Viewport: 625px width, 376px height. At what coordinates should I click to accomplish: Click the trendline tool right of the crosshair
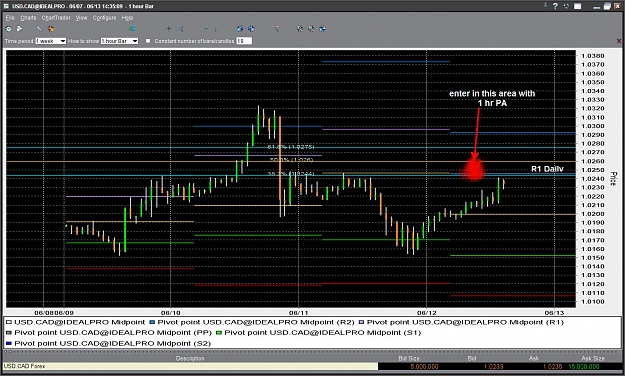[x=180, y=29]
